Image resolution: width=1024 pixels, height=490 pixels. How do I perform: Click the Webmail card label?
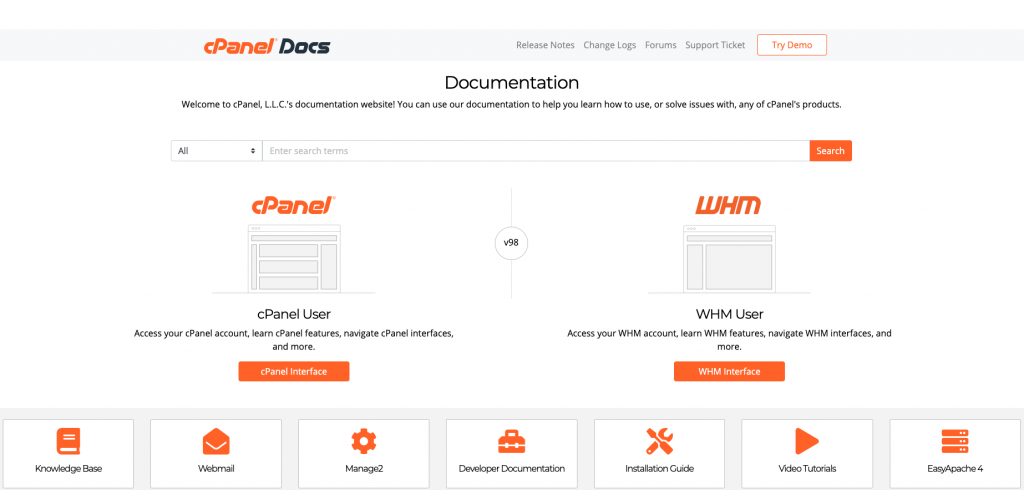[216, 468]
